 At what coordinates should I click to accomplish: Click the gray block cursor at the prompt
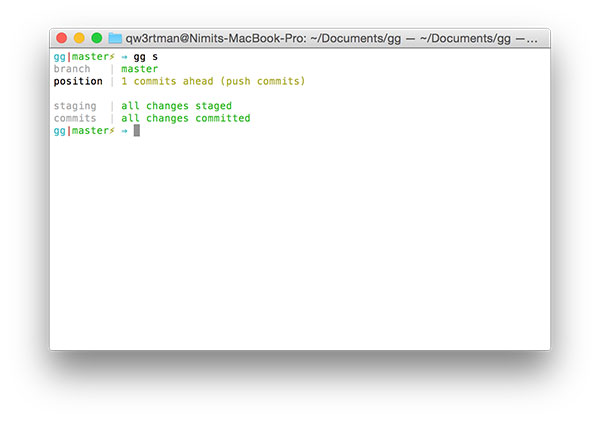136,131
